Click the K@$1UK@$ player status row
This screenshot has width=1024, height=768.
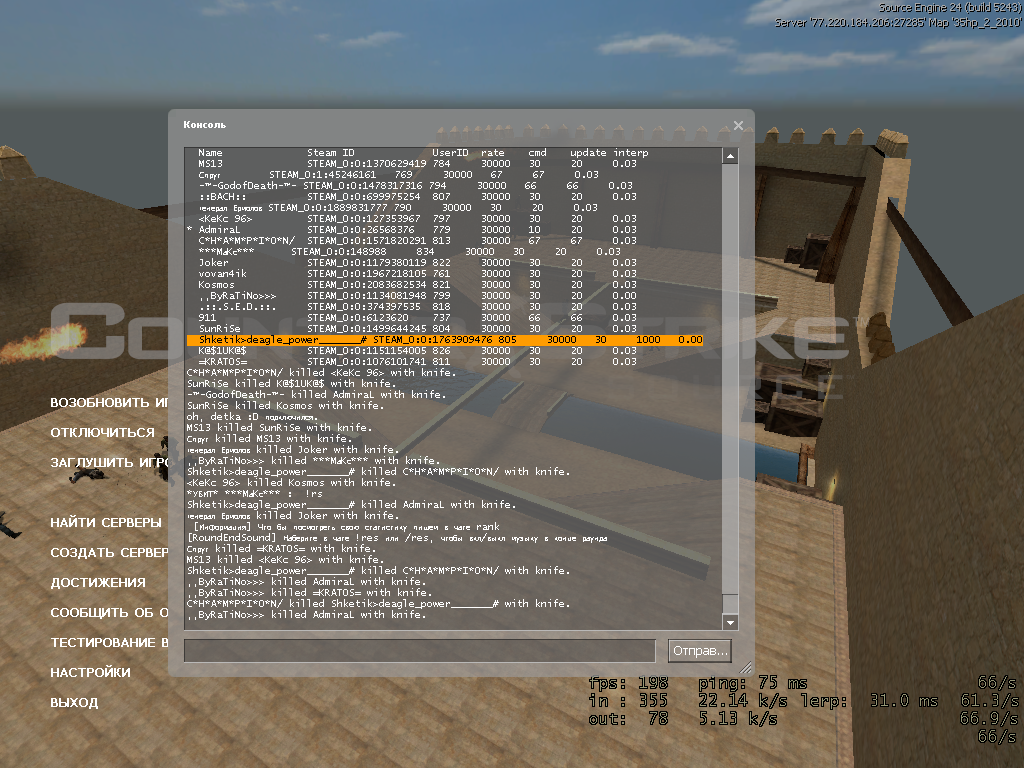click(417, 351)
